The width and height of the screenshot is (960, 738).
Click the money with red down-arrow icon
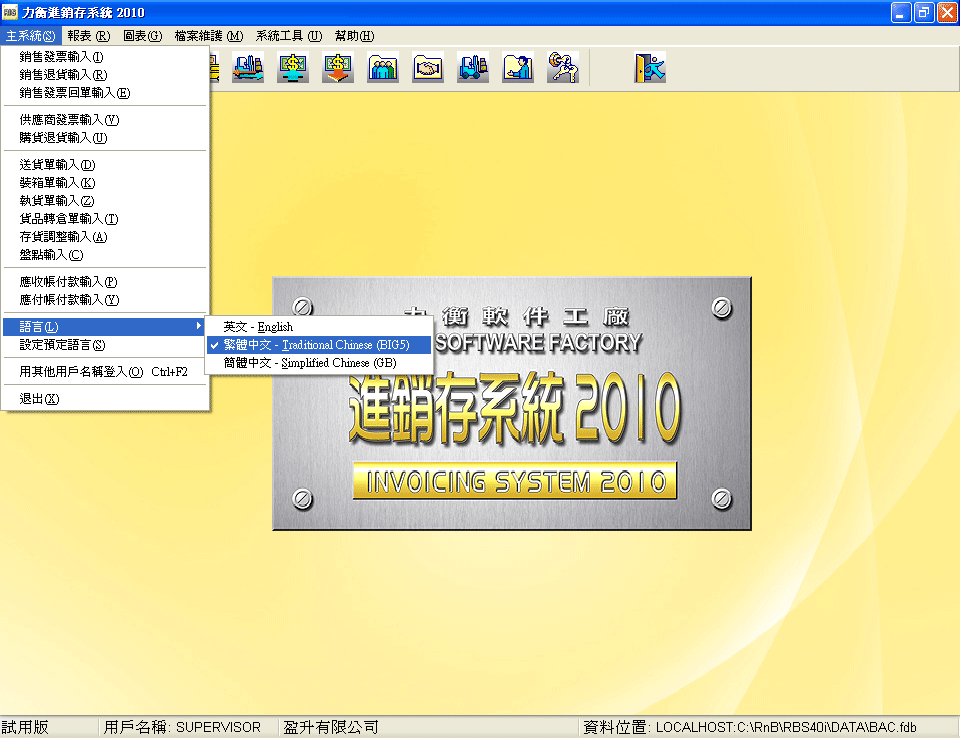point(338,67)
